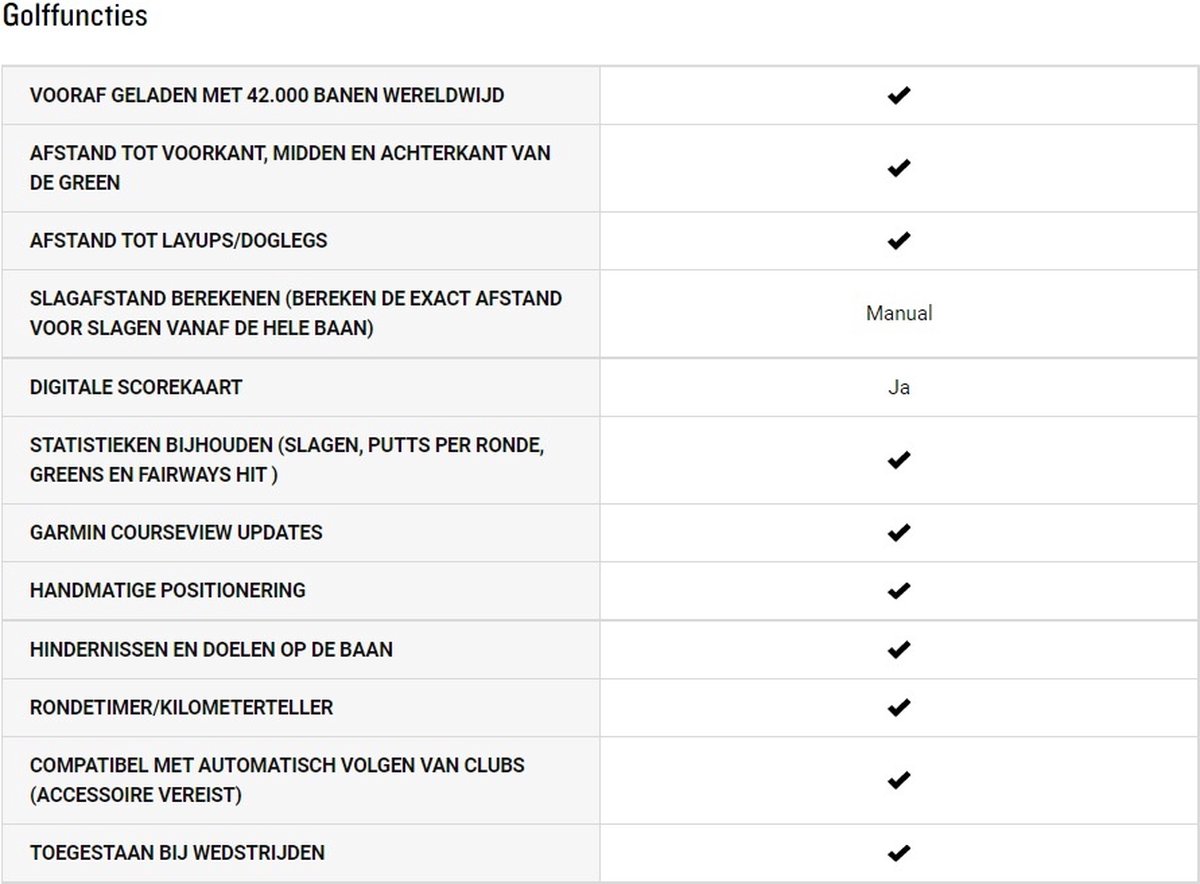The image size is (1200, 884).
Task: Click checkmark for Garmin CourseView updates
Action: click(899, 532)
